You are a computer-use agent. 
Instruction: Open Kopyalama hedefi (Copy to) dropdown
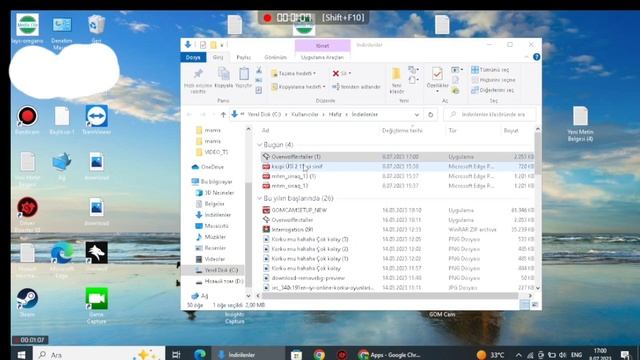tap(298, 87)
